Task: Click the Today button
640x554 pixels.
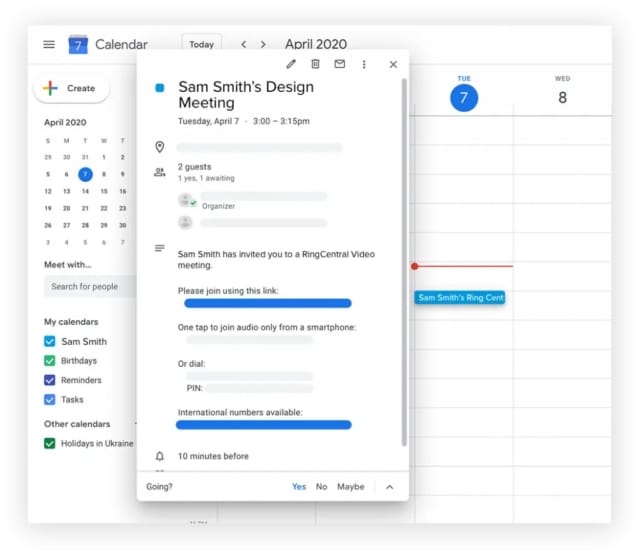Action: (201, 44)
